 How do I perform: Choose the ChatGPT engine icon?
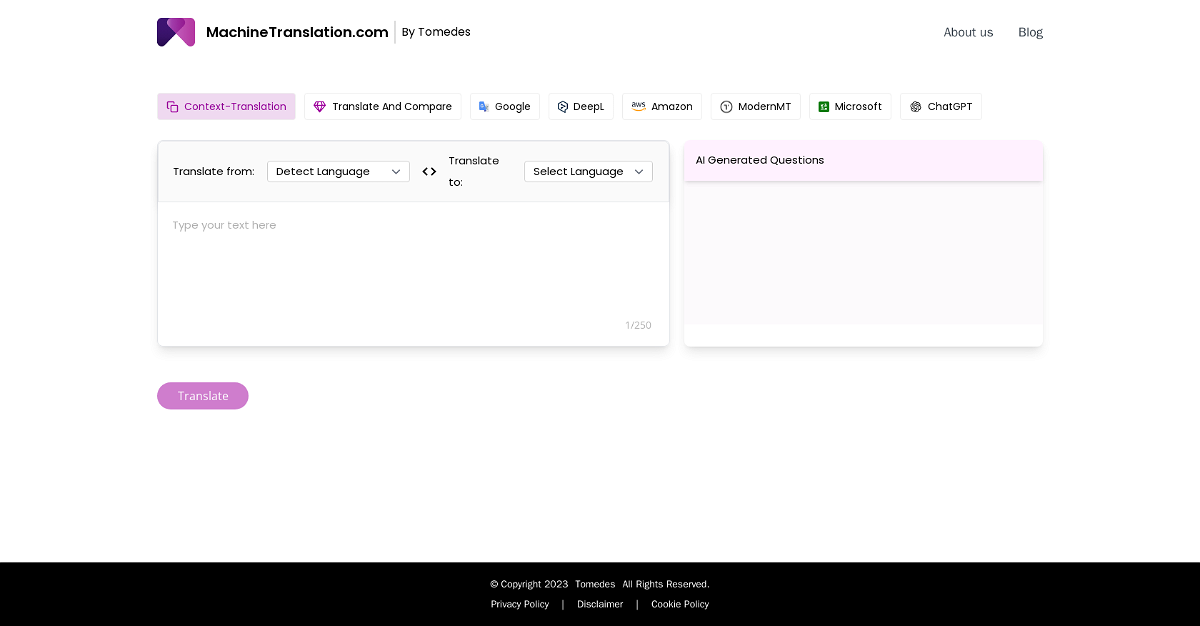[916, 107]
